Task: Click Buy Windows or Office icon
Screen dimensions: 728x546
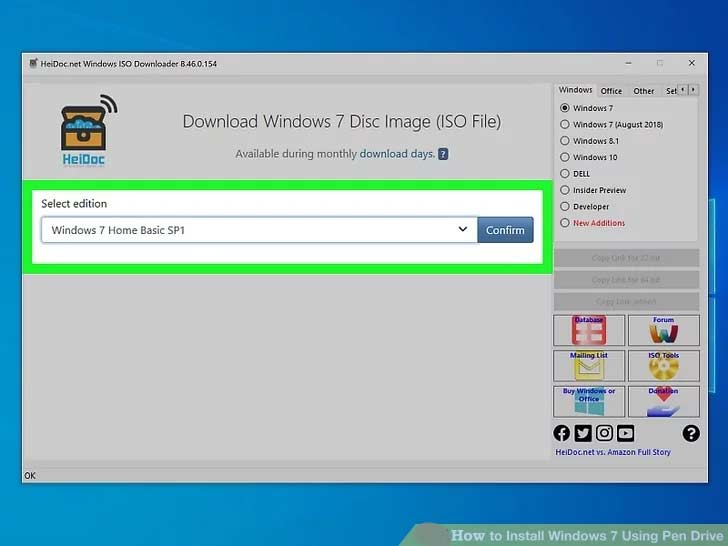Action: 589,401
